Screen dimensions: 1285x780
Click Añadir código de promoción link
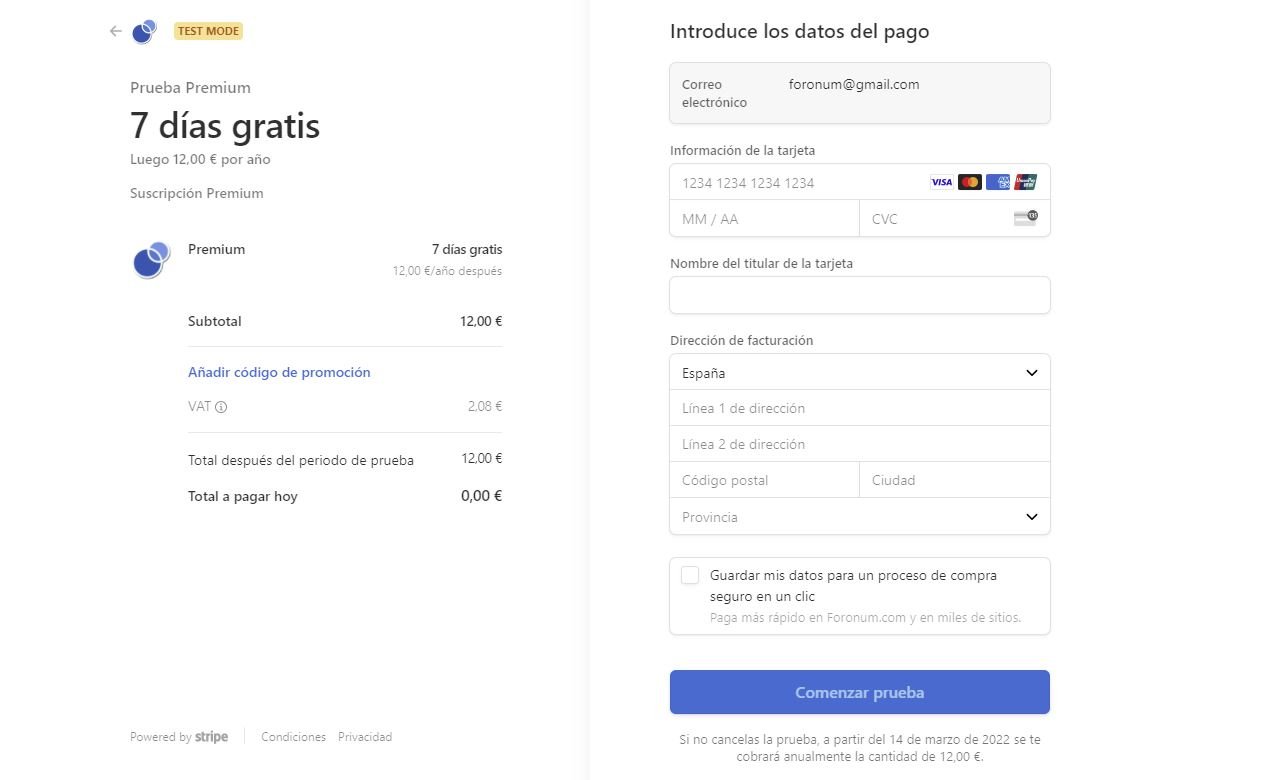pos(279,372)
